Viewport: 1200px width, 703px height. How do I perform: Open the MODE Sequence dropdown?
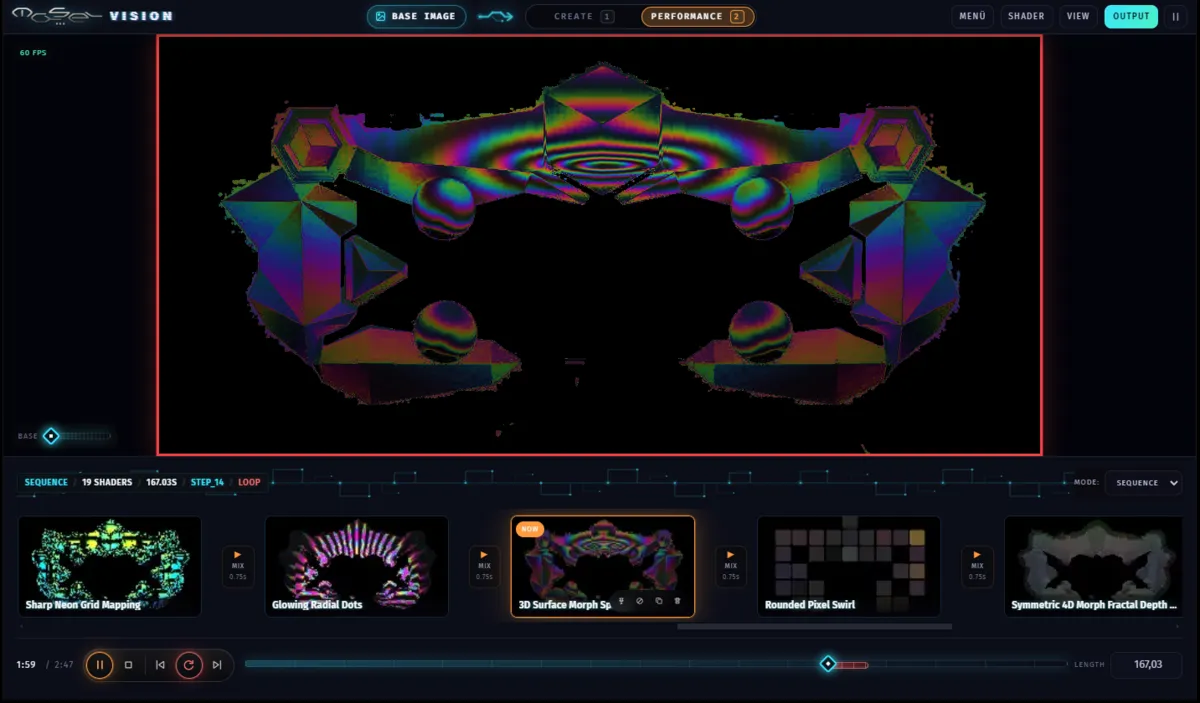pyautogui.click(x=1143, y=483)
